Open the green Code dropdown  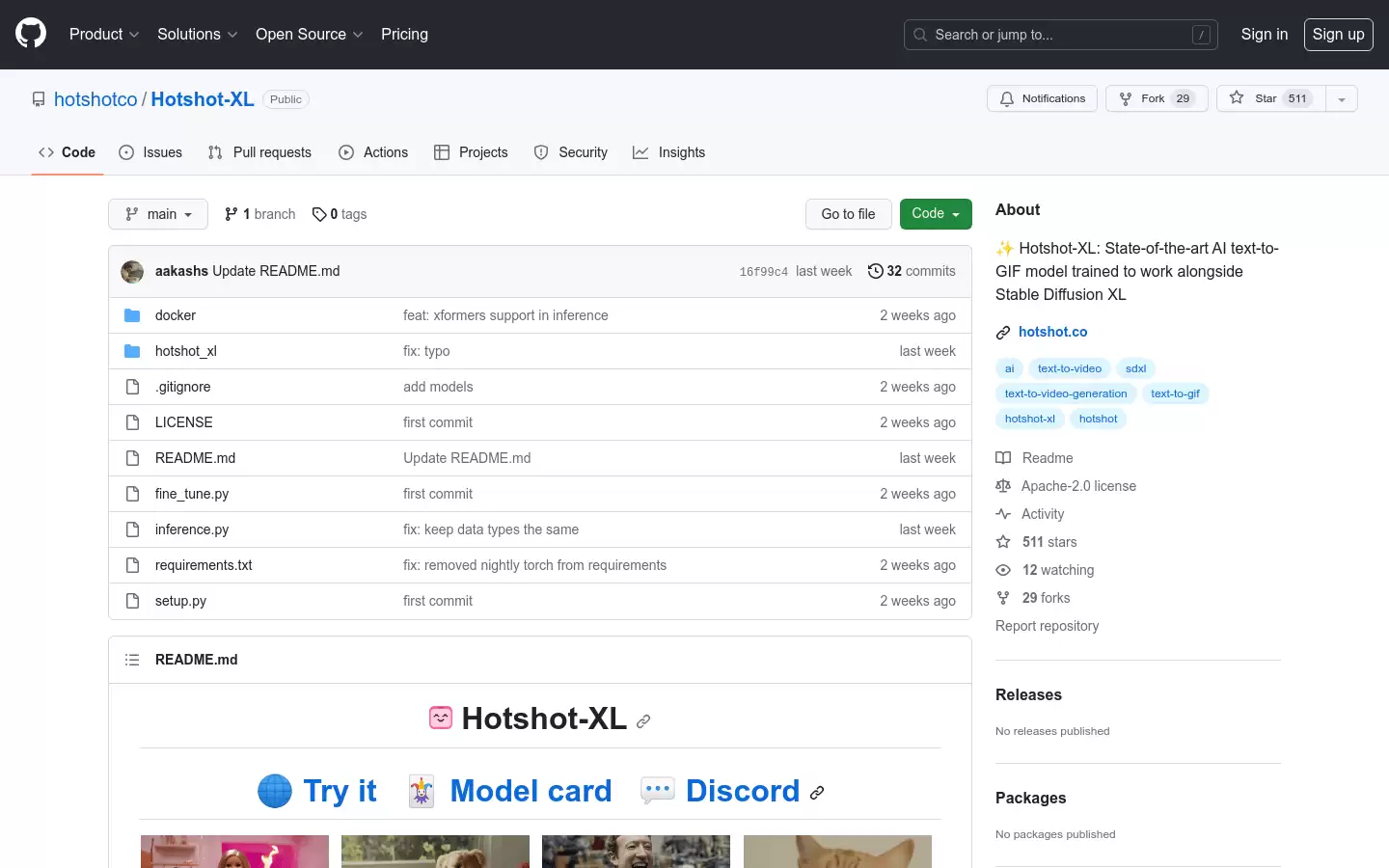click(x=936, y=214)
